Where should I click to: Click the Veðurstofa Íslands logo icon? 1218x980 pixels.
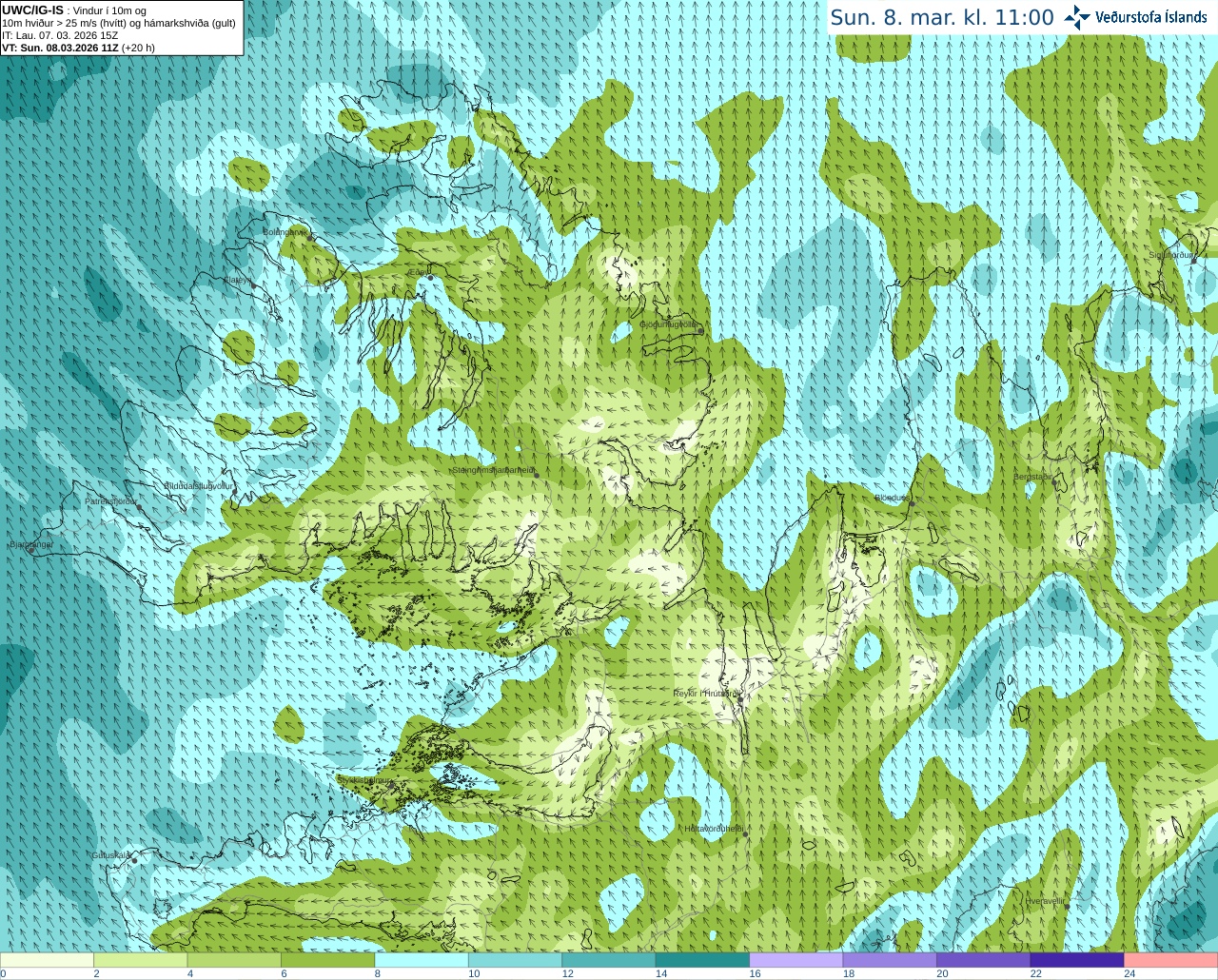click(1077, 17)
